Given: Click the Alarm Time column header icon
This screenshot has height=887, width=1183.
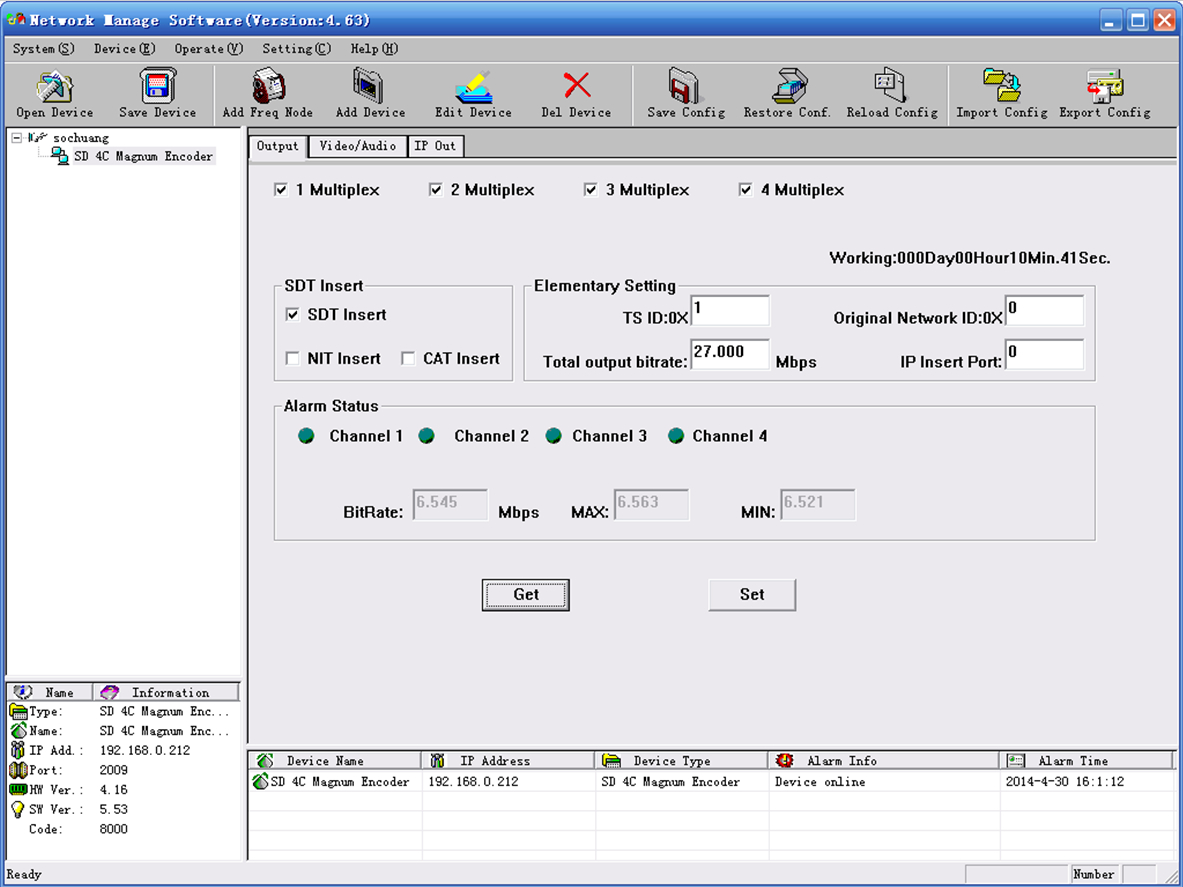Looking at the screenshot, I should [x=1016, y=760].
